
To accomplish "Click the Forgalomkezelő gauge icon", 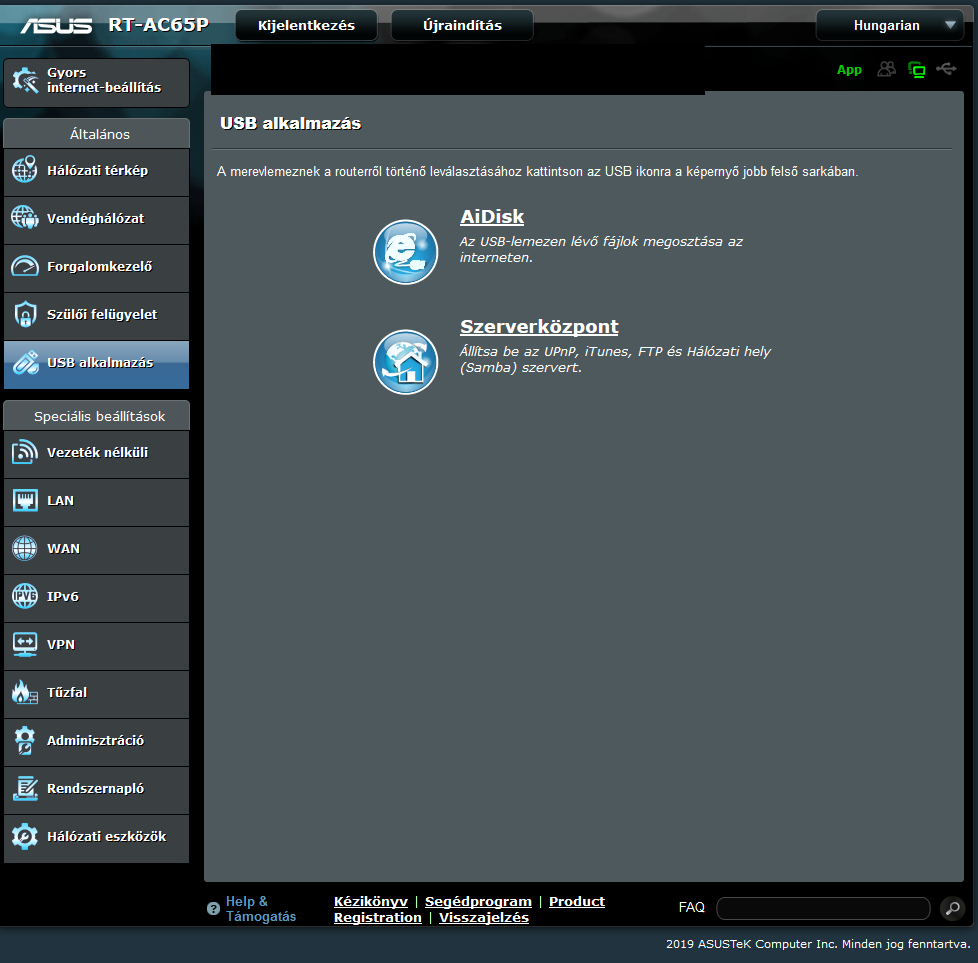I will click(25, 266).
